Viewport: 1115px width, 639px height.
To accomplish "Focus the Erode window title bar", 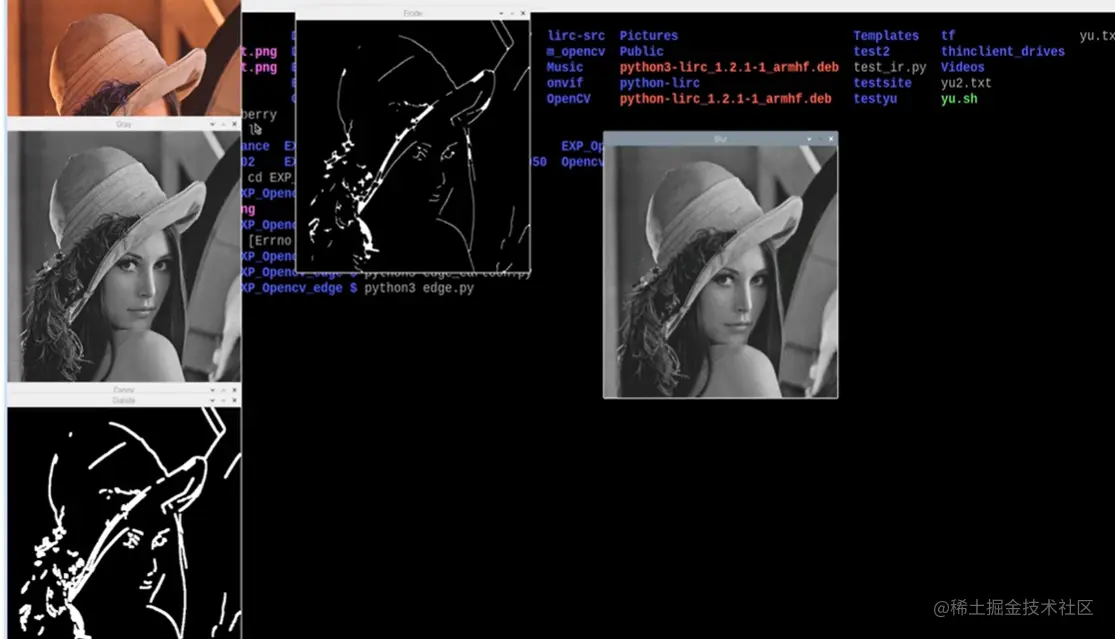I will click(x=412, y=14).
